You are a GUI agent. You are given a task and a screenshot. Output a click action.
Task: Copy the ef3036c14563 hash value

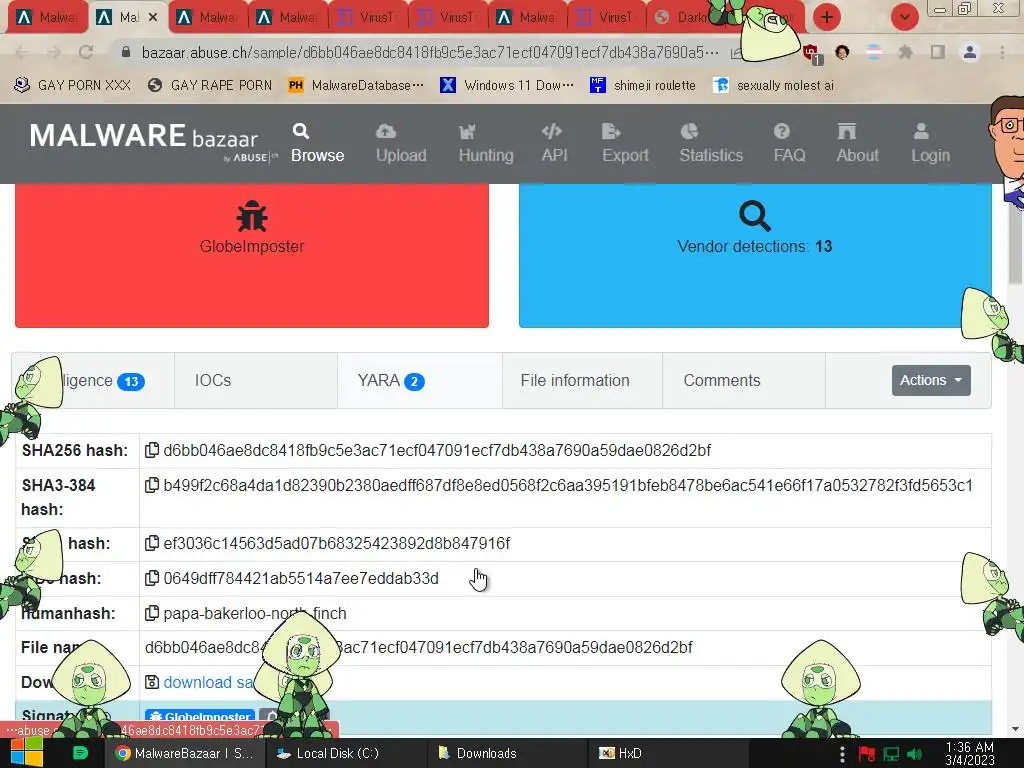[x=152, y=543]
